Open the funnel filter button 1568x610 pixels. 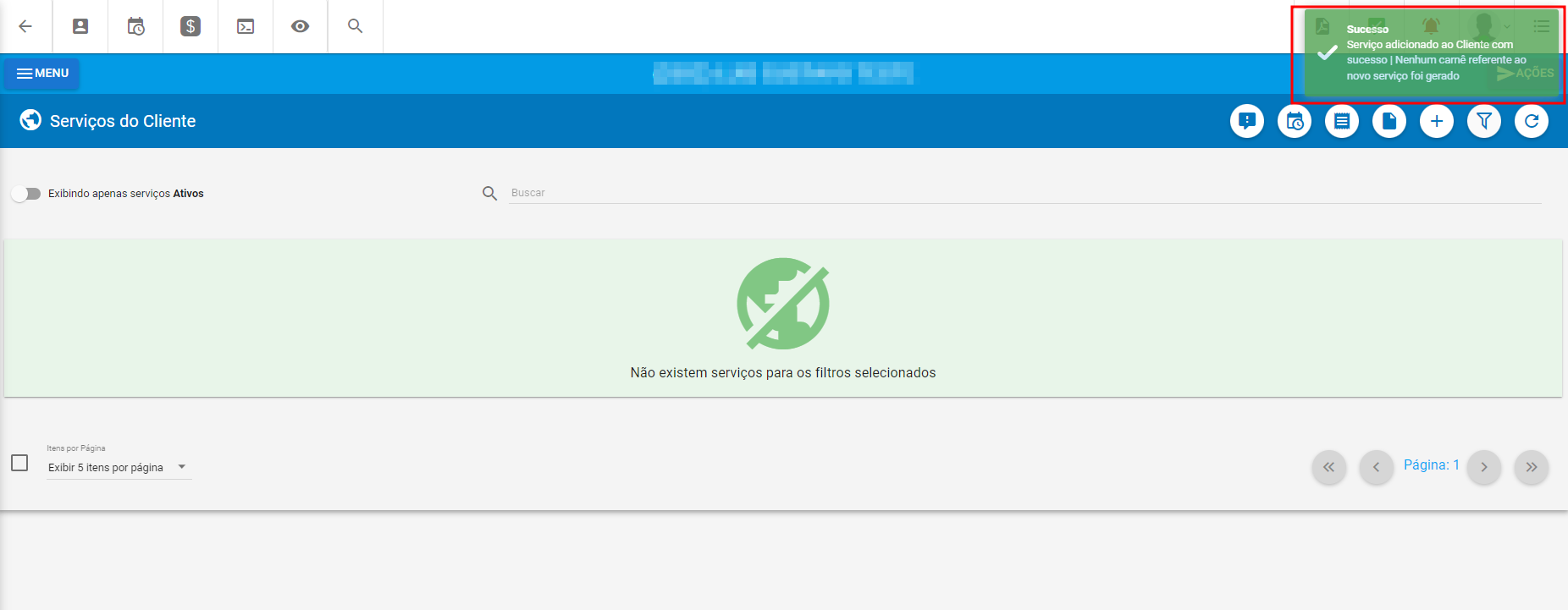pyautogui.click(x=1484, y=121)
